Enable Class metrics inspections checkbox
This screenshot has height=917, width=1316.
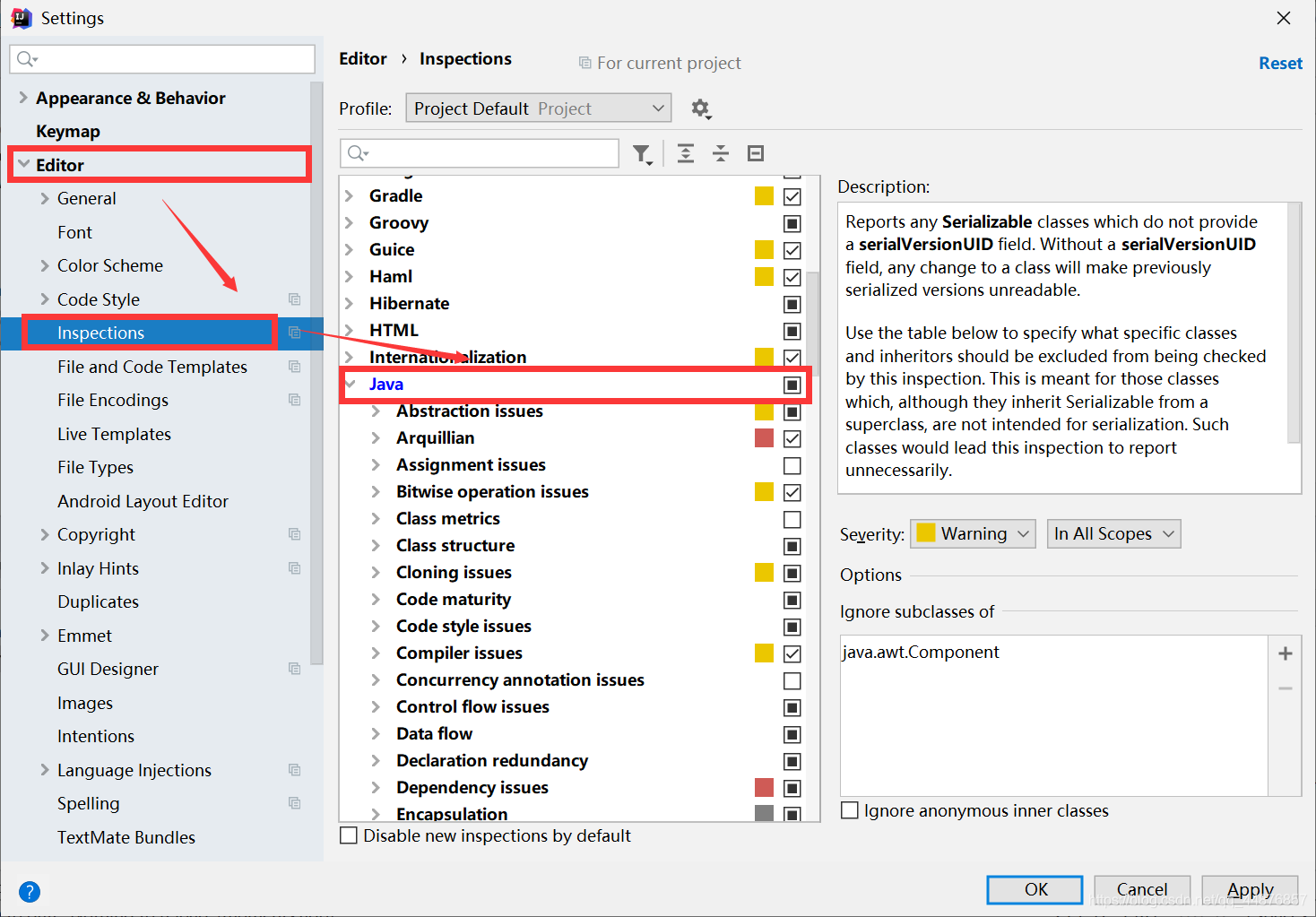(x=792, y=519)
